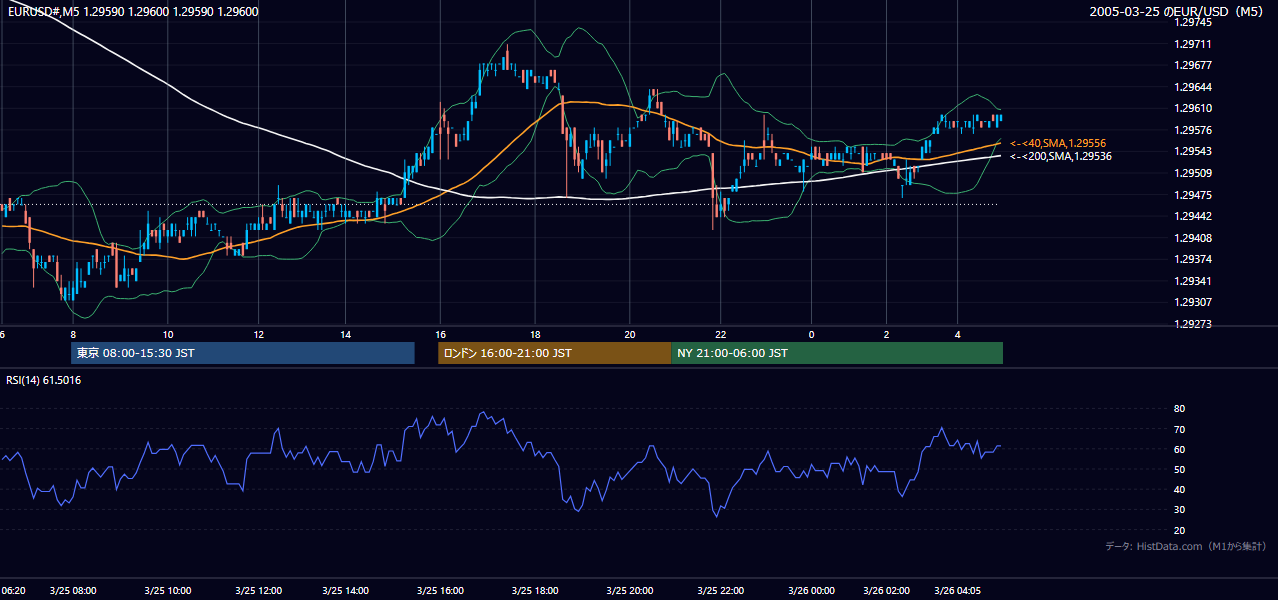
Task: Click the 3/25 10:00 time label
Action: click(166, 590)
